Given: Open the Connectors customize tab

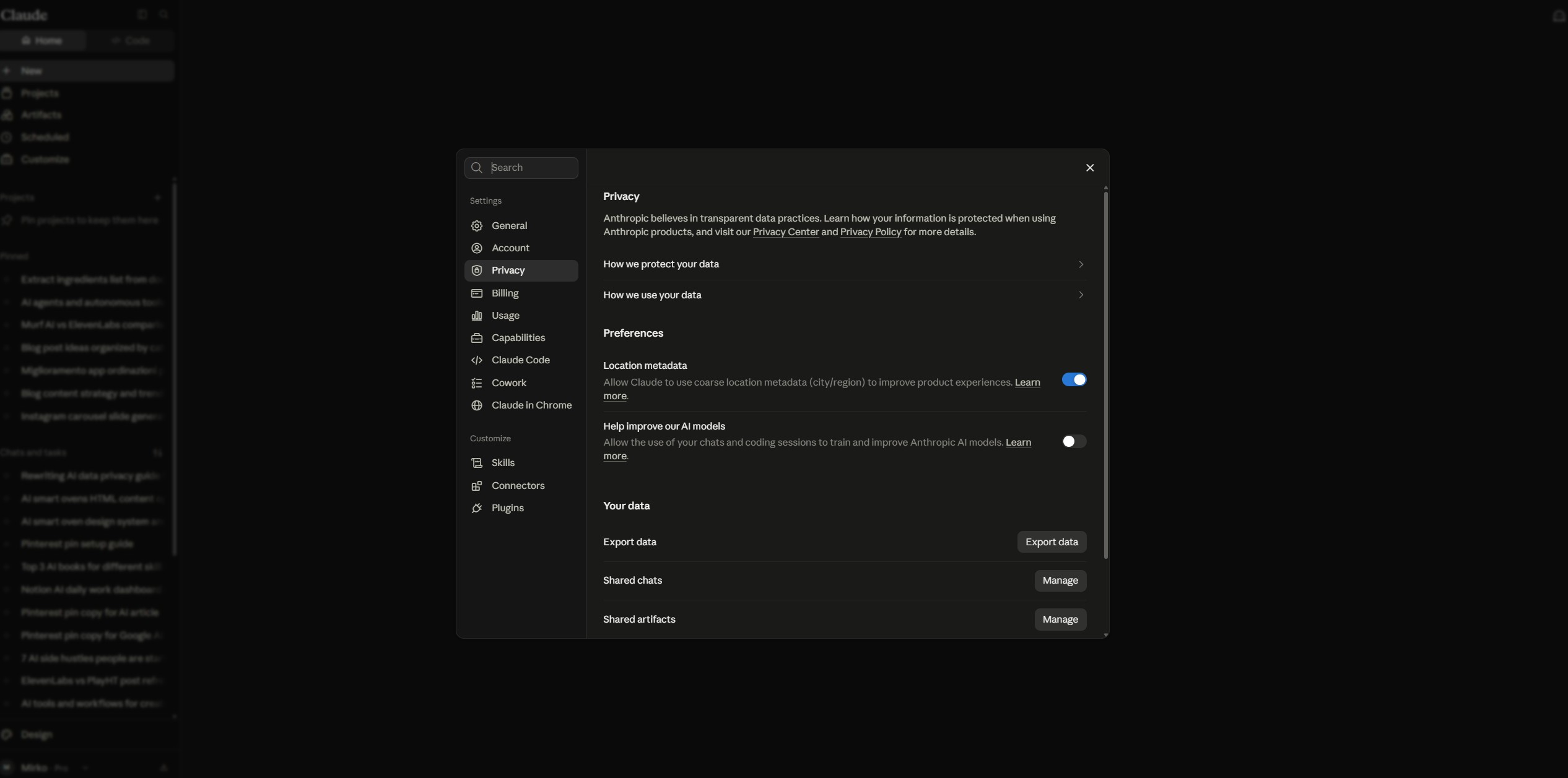Looking at the screenshot, I should [x=521, y=486].
